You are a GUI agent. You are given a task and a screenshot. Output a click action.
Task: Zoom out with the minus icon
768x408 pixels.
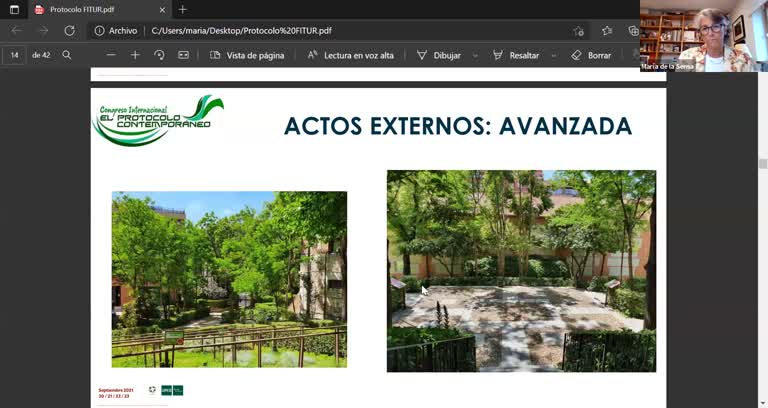click(111, 55)
